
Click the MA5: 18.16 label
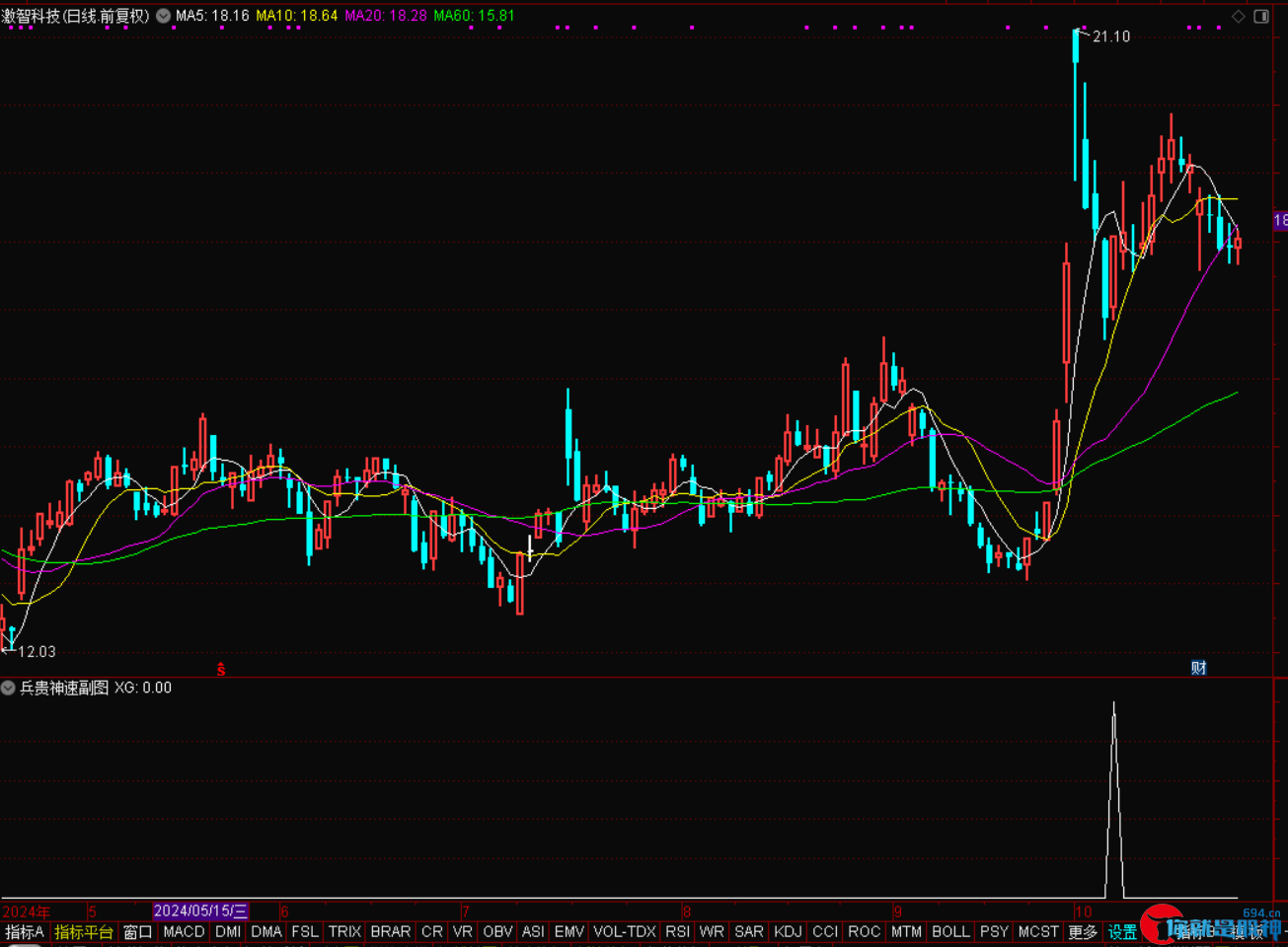[212, 16]
